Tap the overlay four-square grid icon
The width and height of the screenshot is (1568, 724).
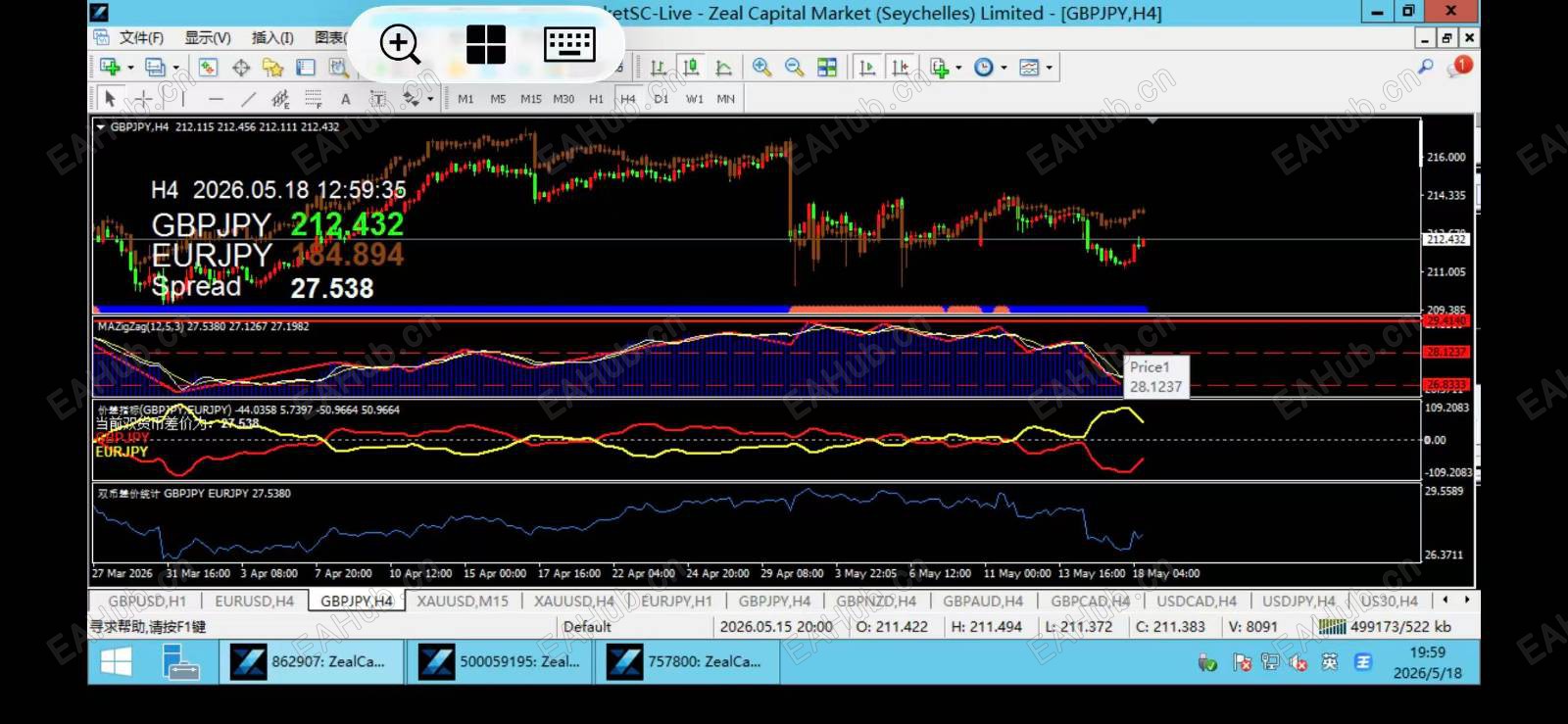click(x=486, y=44)
